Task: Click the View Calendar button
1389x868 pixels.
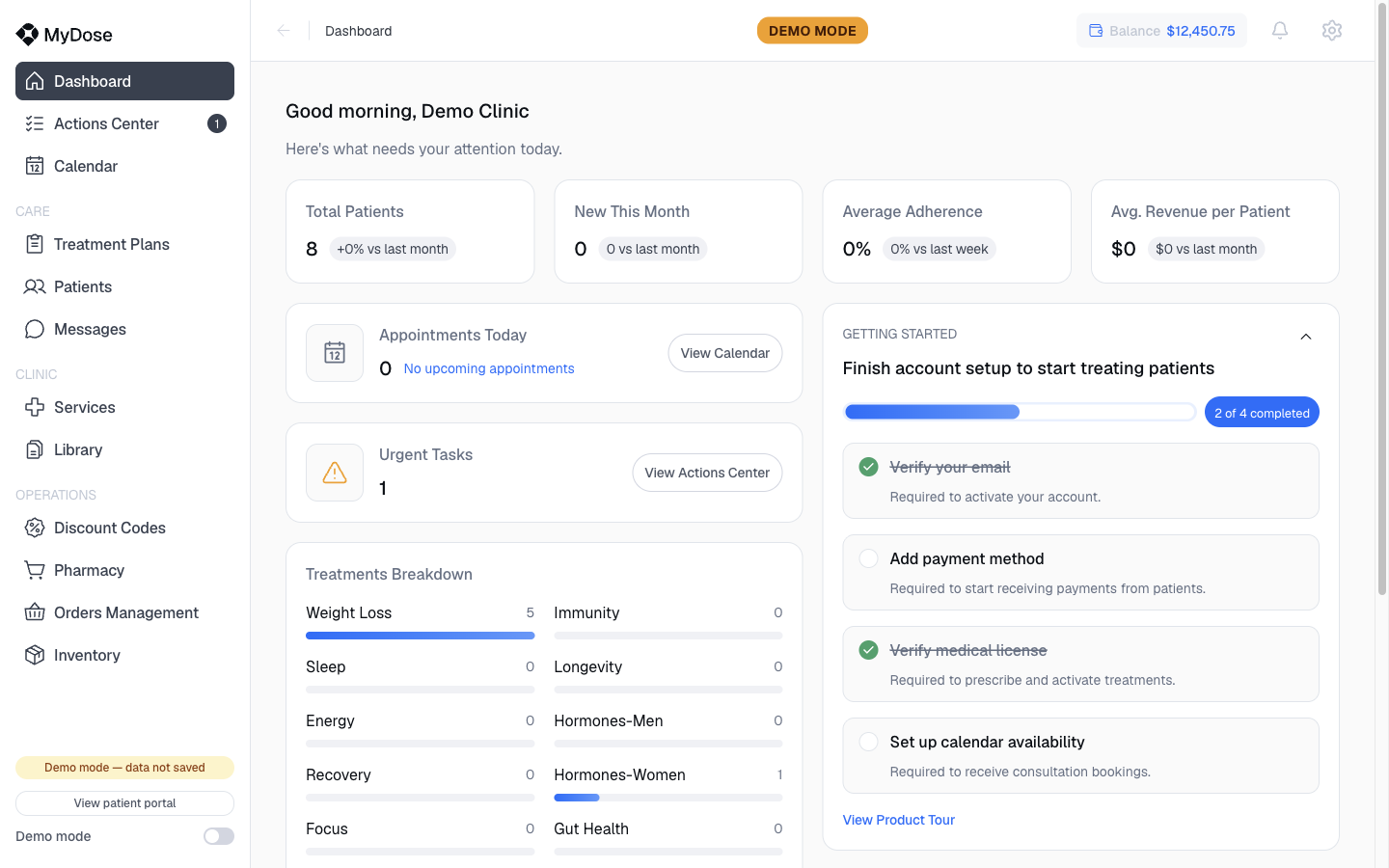Action: (725, 353)
